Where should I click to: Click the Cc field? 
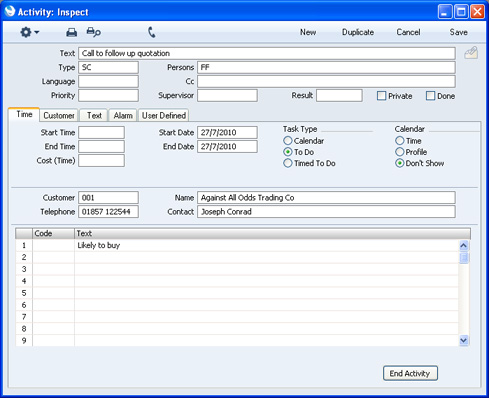(x=326, y=81)
